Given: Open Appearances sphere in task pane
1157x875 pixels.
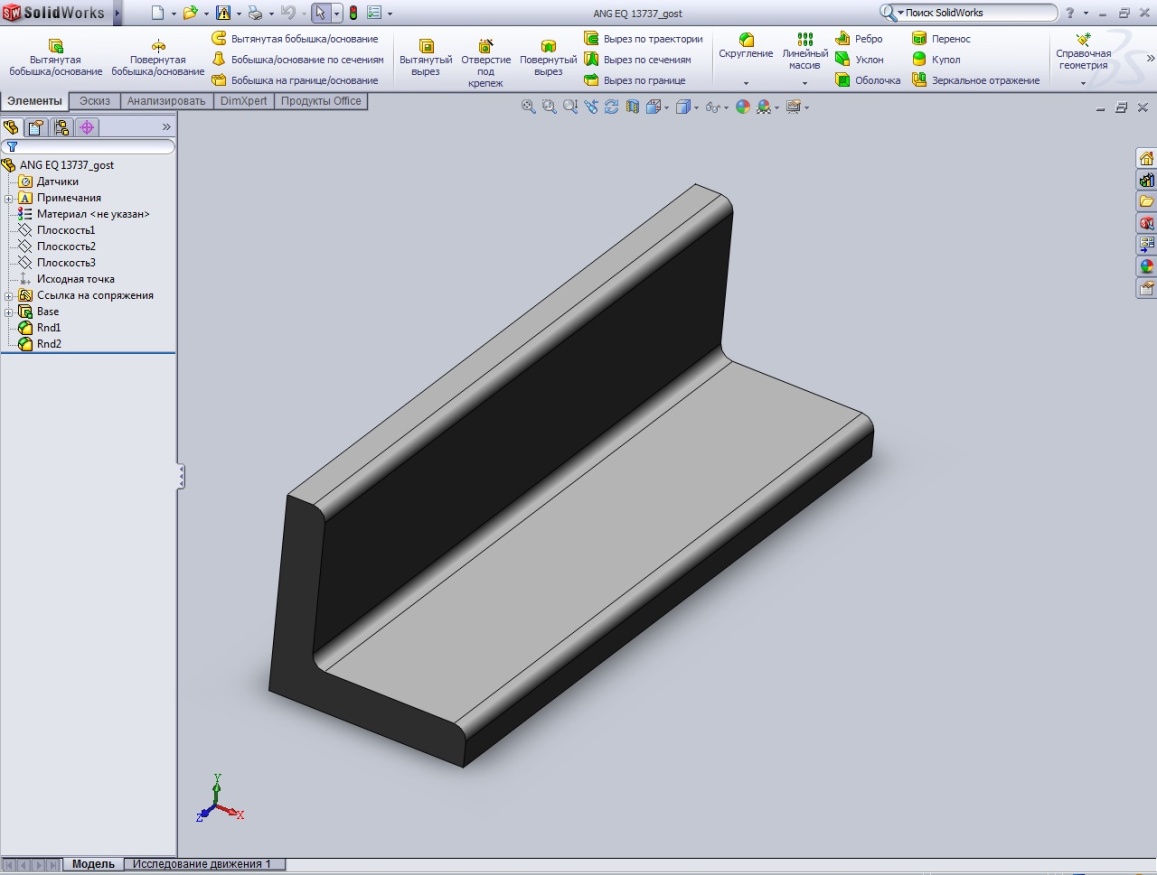Looking at the screenshot, I should [x=1146, y=266].
